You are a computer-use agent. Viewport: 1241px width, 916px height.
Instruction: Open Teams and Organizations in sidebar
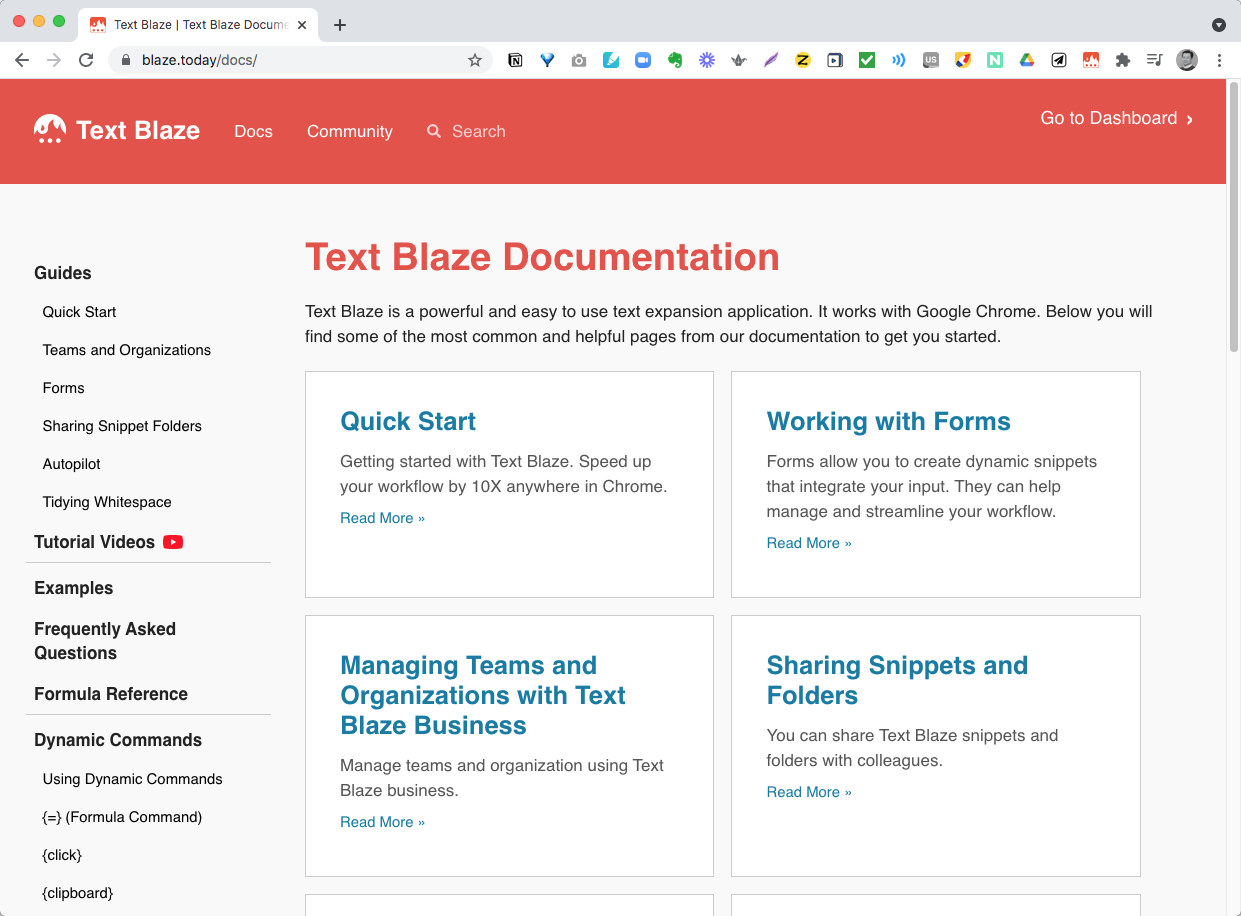coord(127,350)
